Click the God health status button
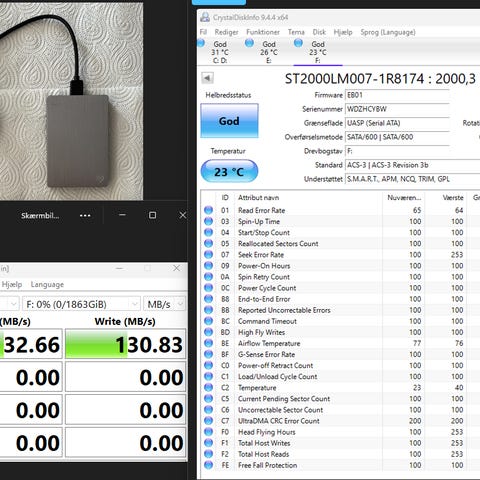The width and height of the screenshot is (480, 480). (229, 121)
